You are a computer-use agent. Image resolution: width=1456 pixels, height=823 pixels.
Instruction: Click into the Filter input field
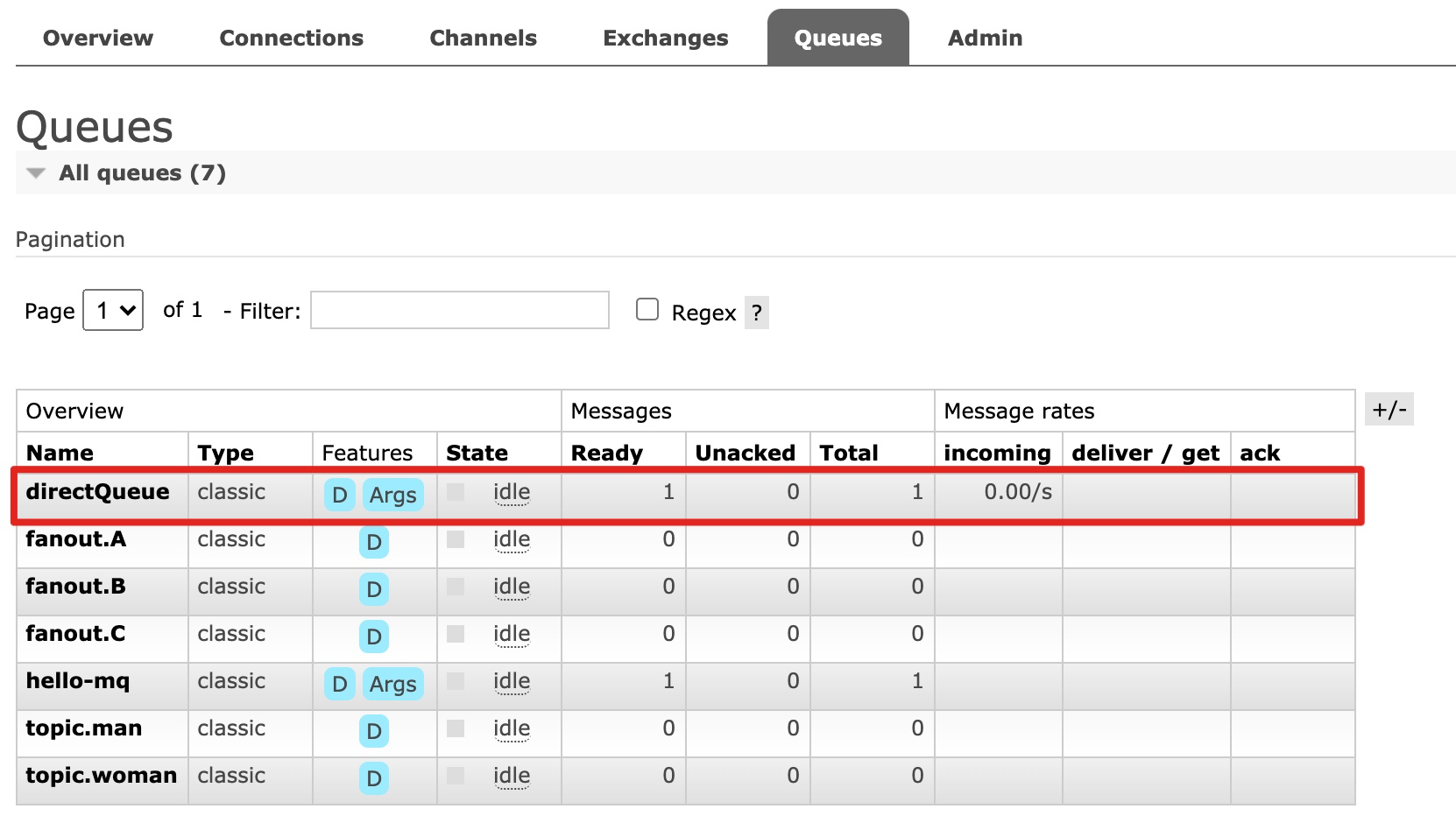[x=460, y=310]
